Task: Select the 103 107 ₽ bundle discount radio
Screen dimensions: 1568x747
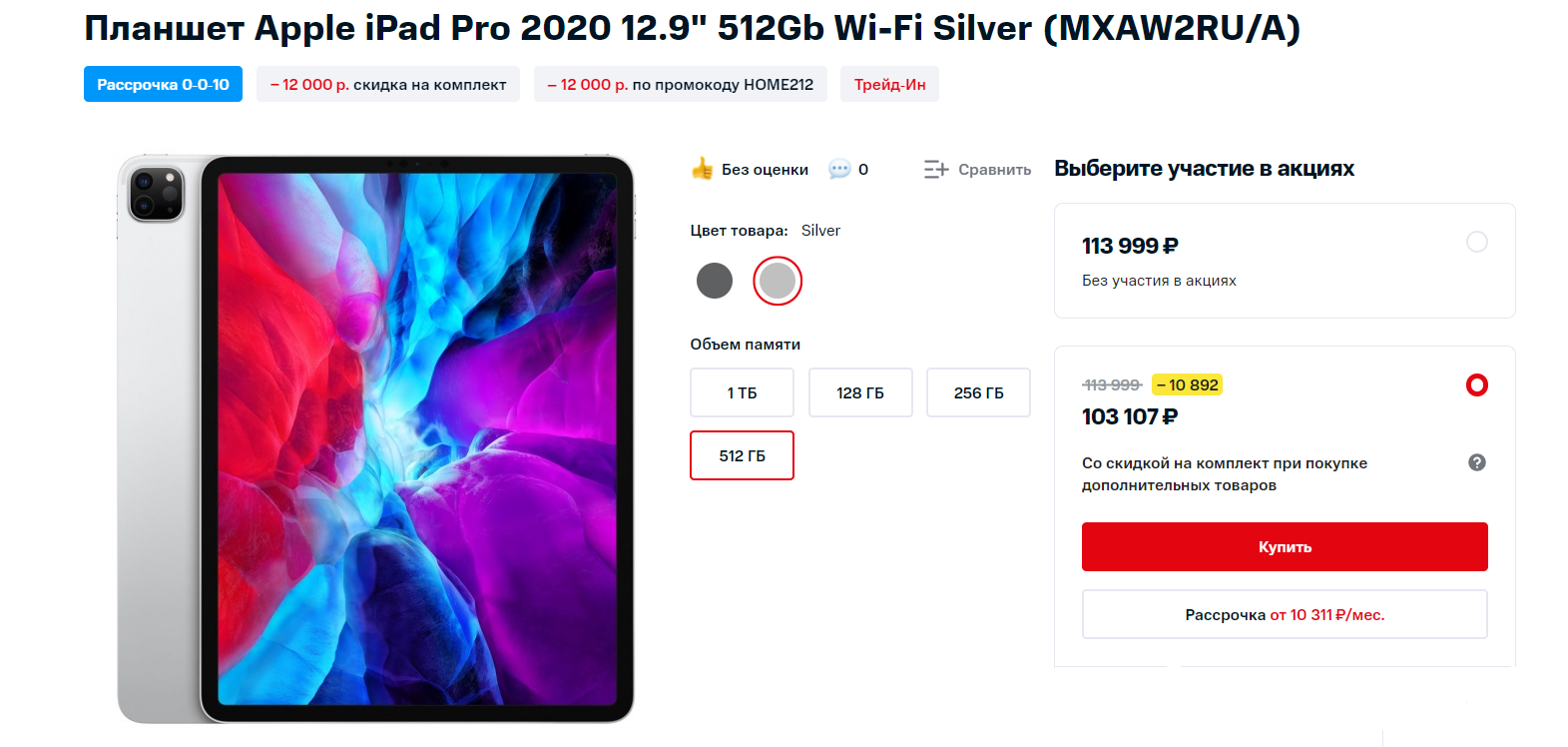Action: (1477, 384)
